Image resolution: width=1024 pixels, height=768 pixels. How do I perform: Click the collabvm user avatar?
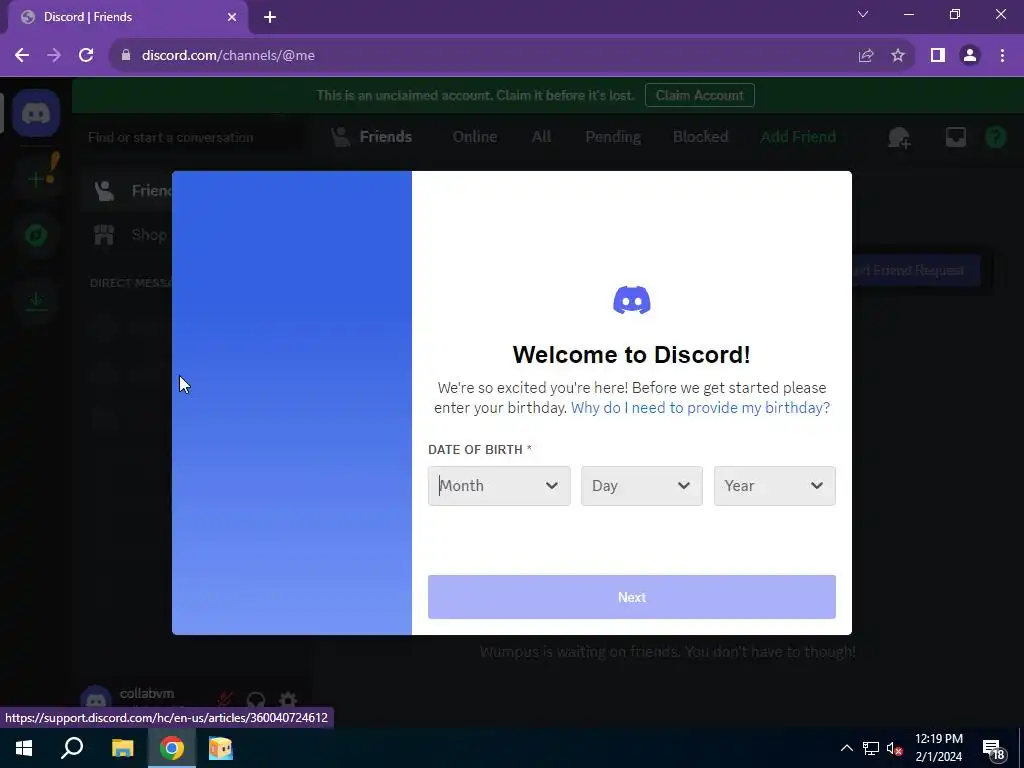point(96,700)
